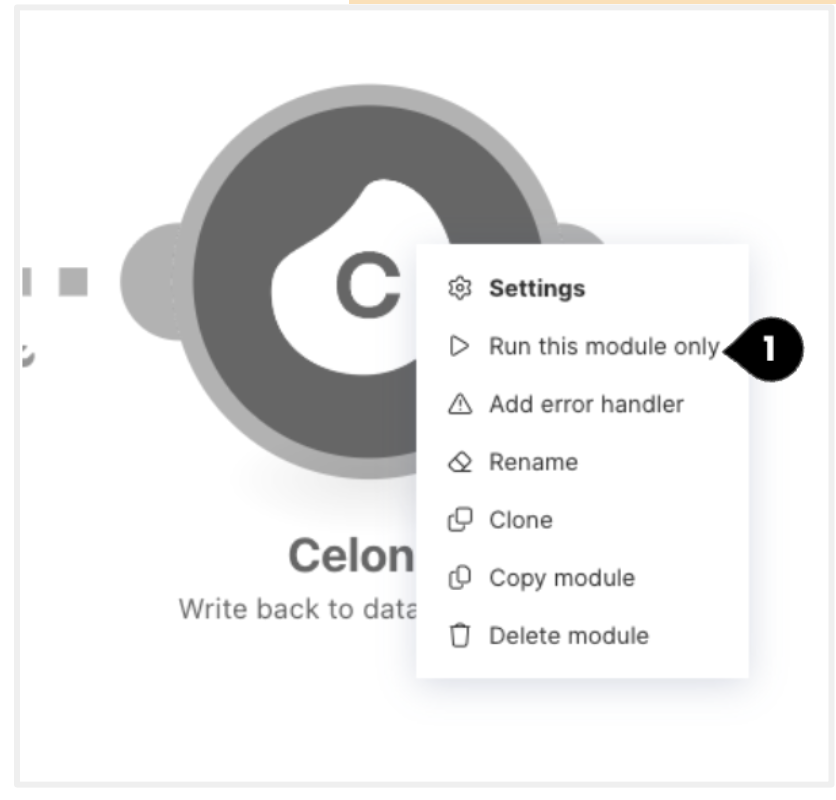Click the play triangle icon
This screenshot has width=836, height=800.
459,347
